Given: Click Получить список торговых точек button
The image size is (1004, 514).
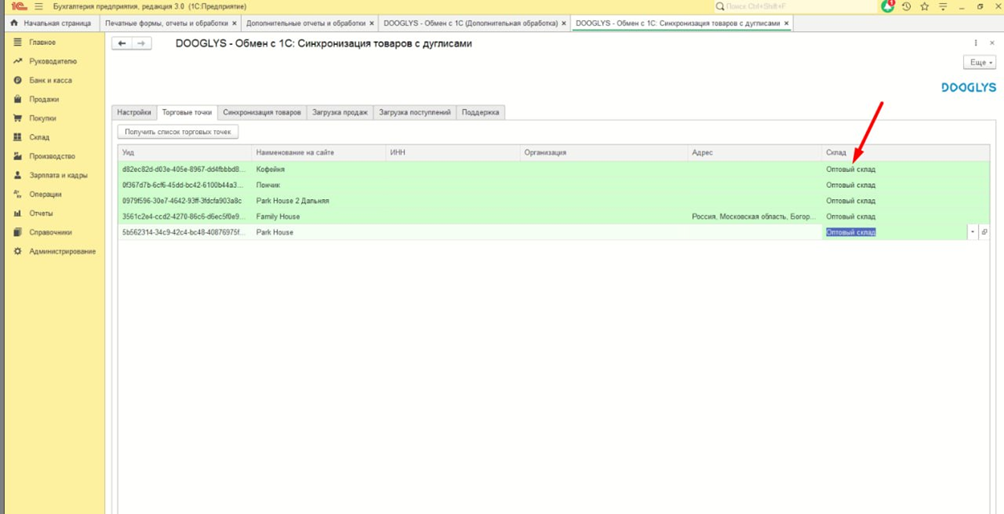Looking at the screenshot, I should tap(179, 132).
